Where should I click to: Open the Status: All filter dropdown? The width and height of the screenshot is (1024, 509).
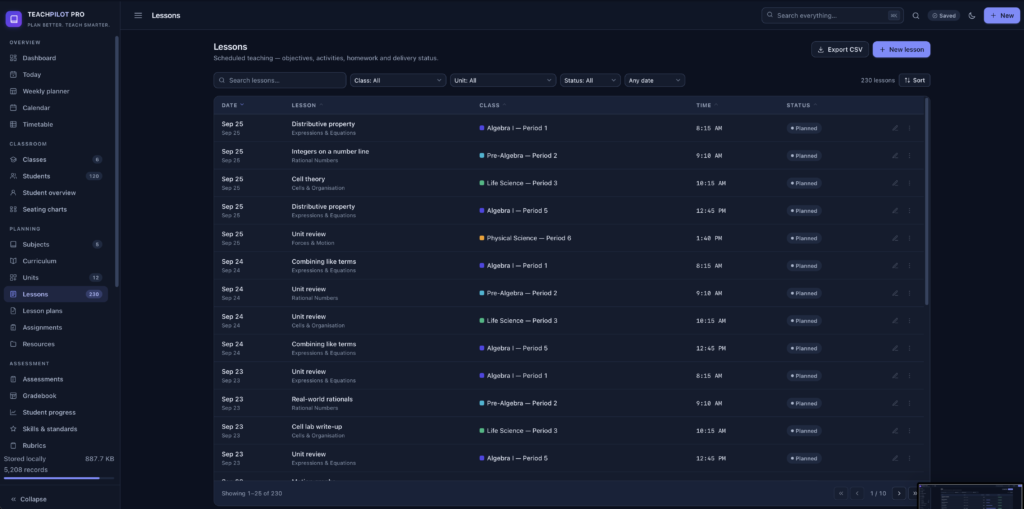[590, 80]
